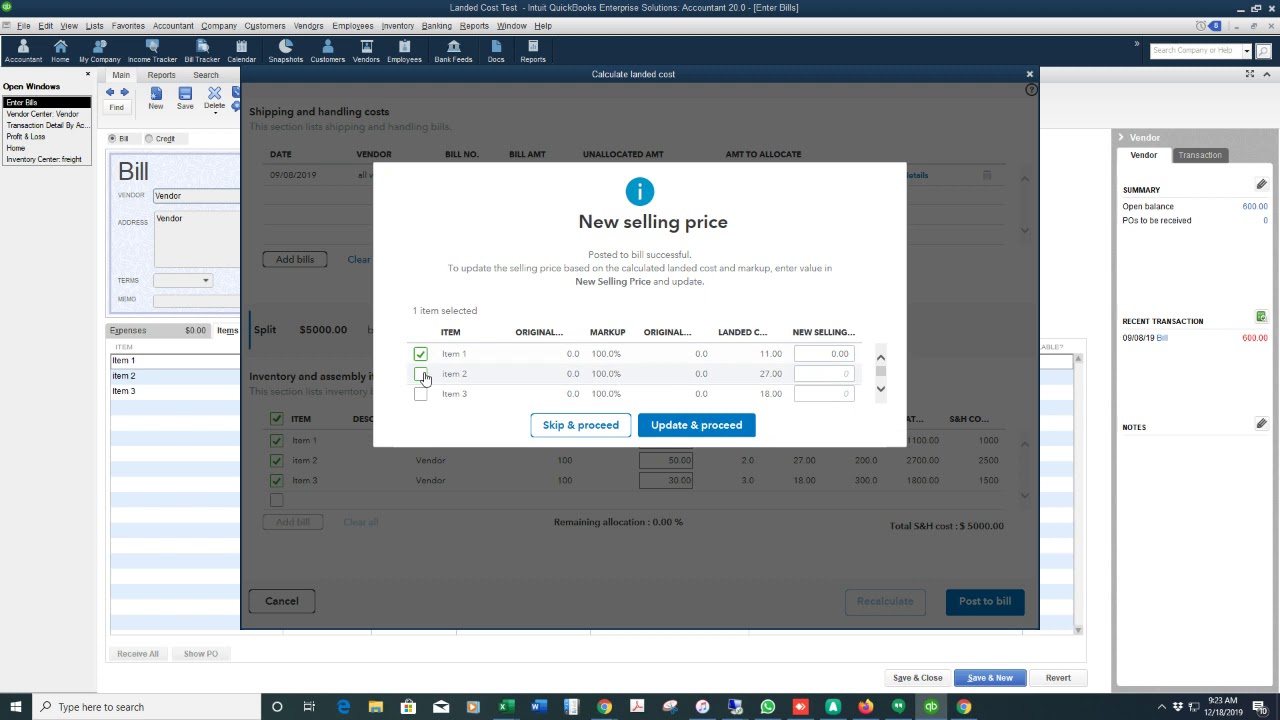Edit vendor Summary with the pencil icon

(x=1261, y=185)
